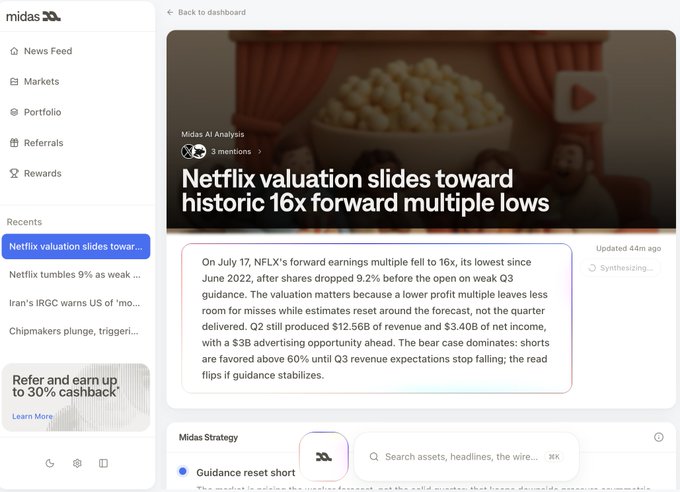Click '3 mentions' text
Viewport: 680px width, 492px height.
click(231, 151)
